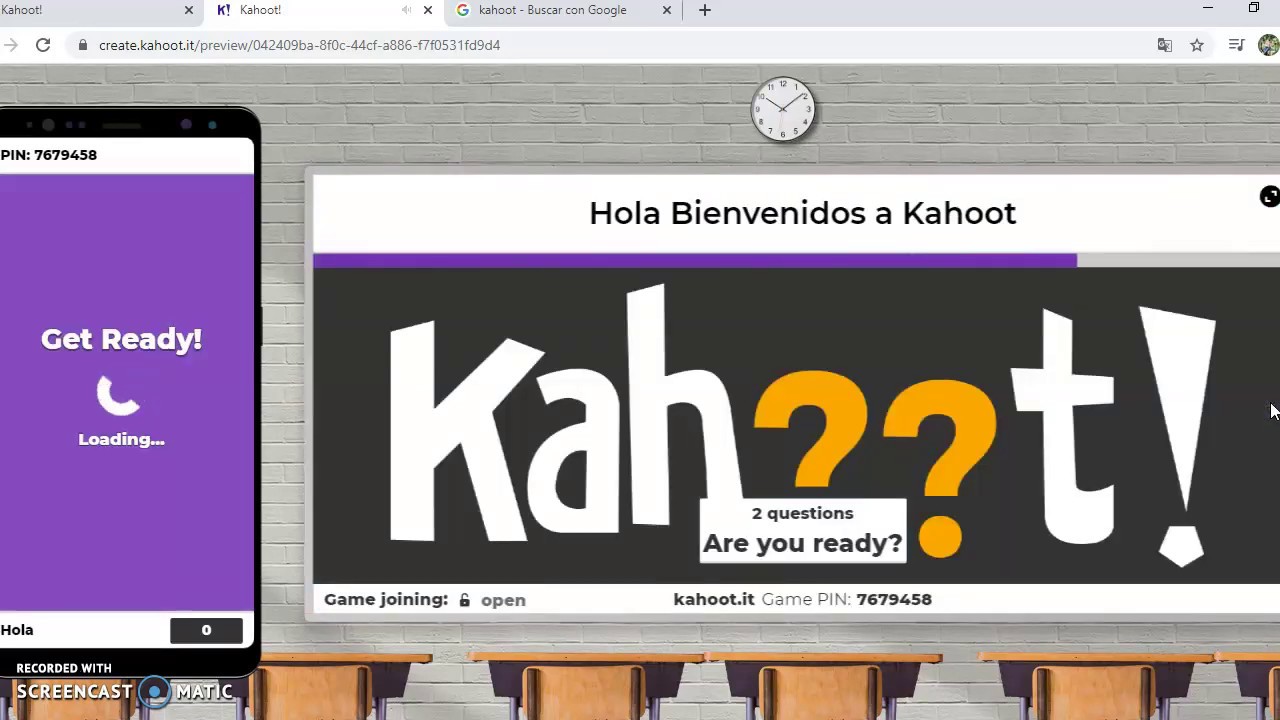The image size is (1280, 720).
Task: Click the score box showing 0
Action: (206, 630)
